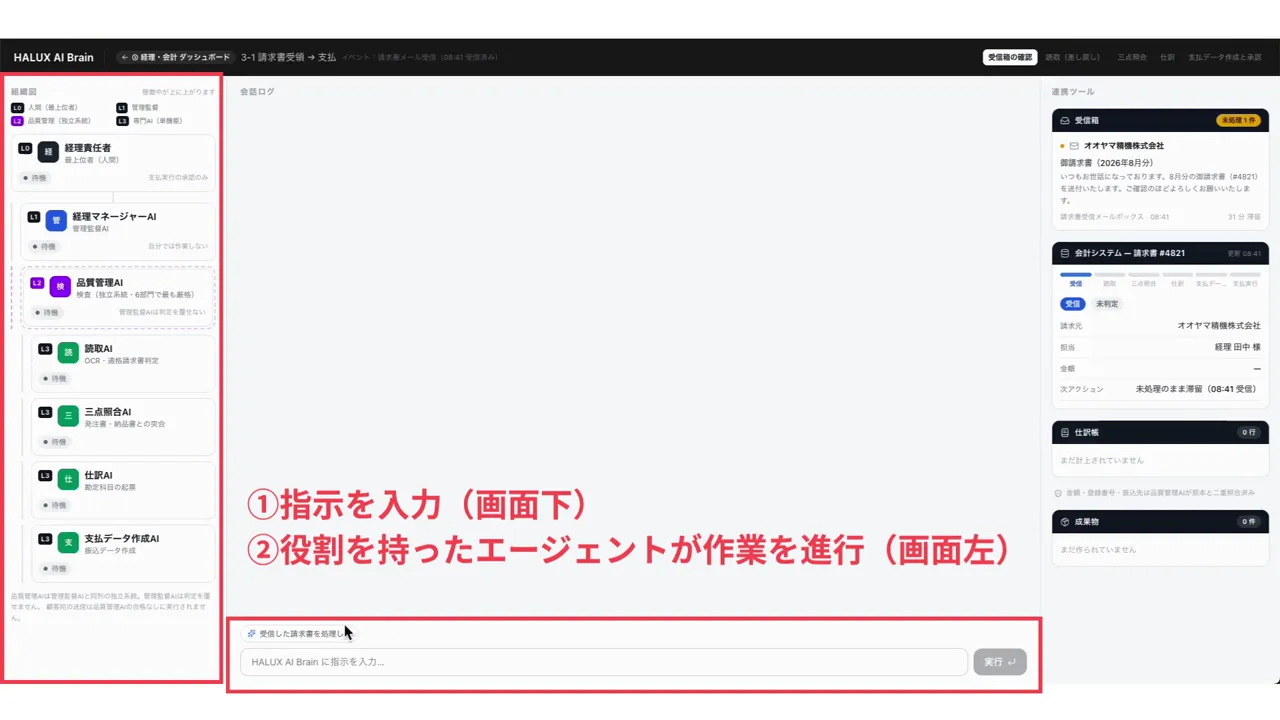The height and width of the screenshot is (720, 1280).
Task: Click the green 三 icon of 三点照合AI
Action: (x=68, y=416)
